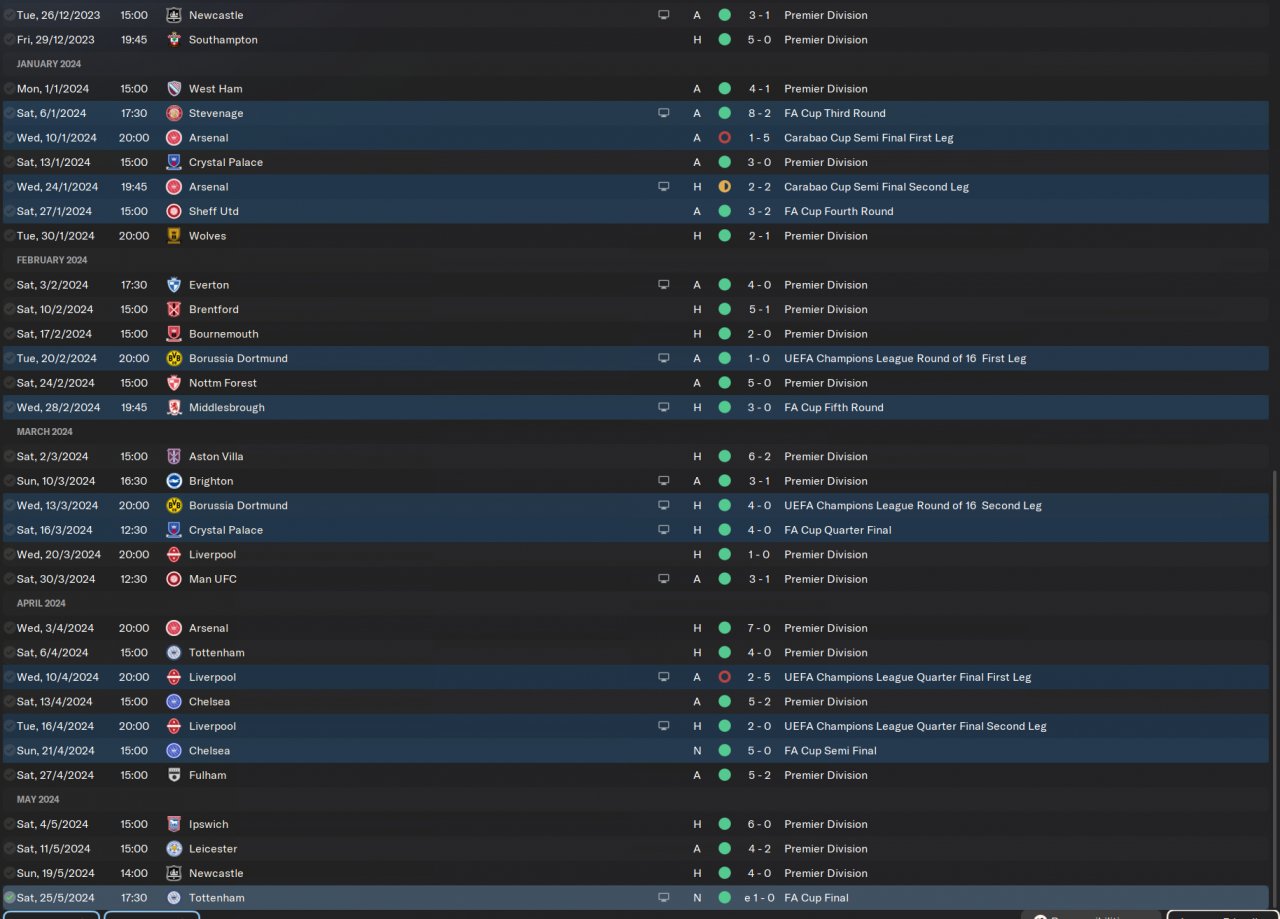Click the TV icon on the FA Cup Final row
The height and width of the screenshot is (919, 1280).
tap(663, 898)
